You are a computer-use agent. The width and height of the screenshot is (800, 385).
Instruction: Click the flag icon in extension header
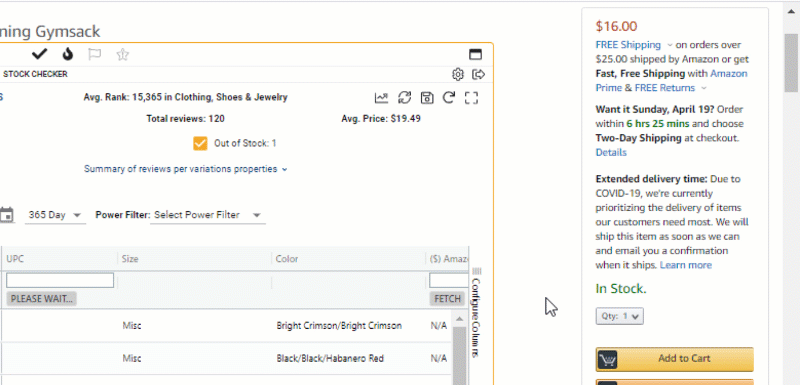pos(94,54)
